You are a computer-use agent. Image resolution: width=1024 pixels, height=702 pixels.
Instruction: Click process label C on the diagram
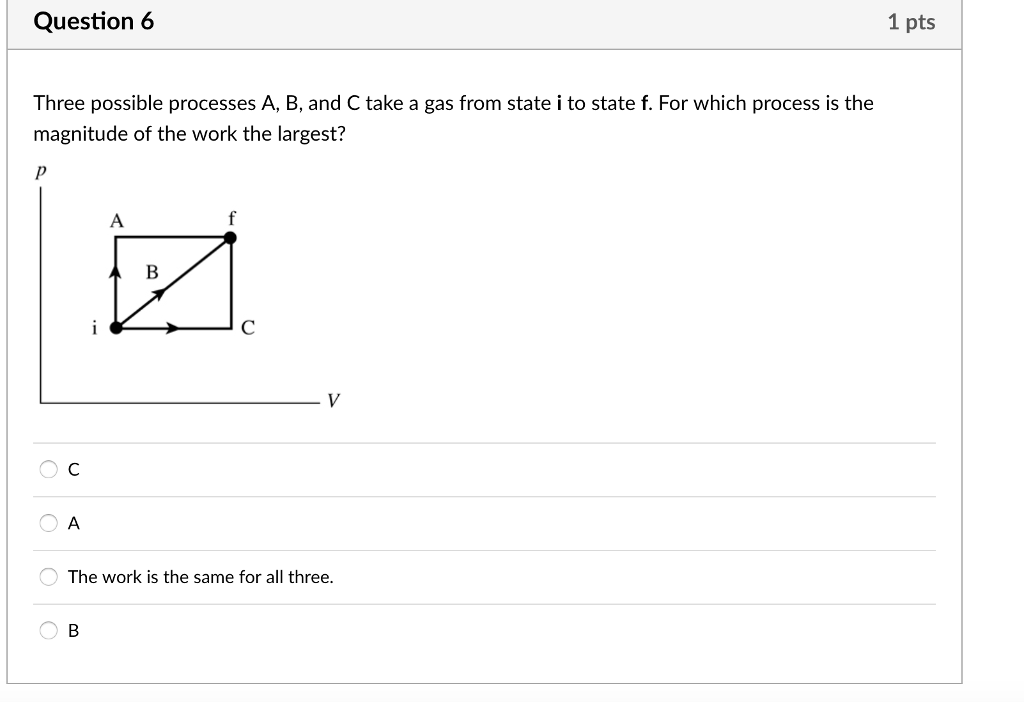247,325
